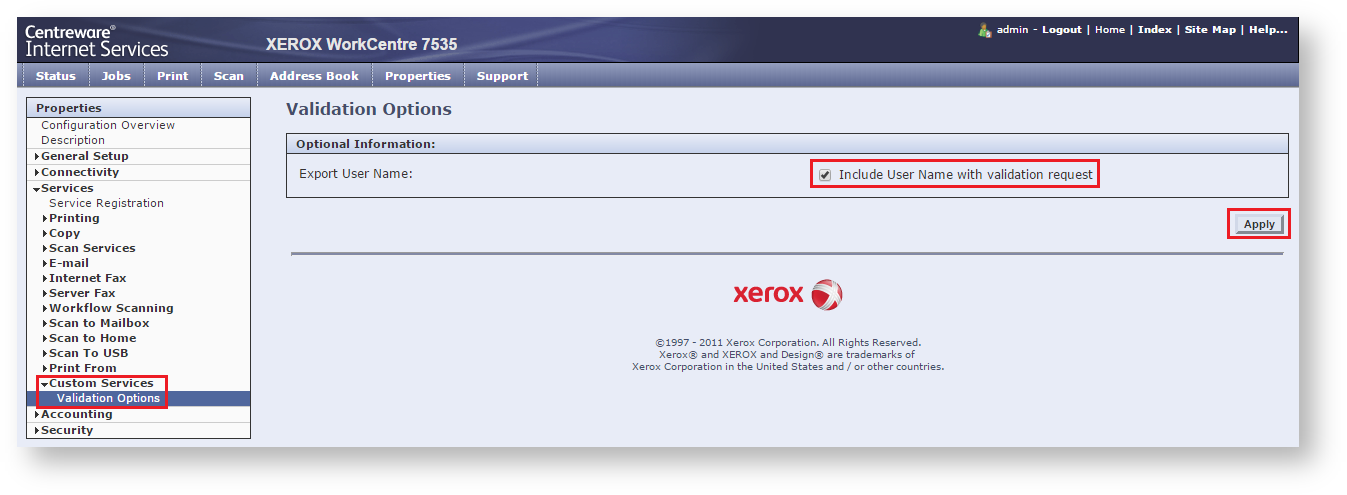This screenshot has height=495, width=1347.
Task: Open the Scan tab
Action: point(229,76)
